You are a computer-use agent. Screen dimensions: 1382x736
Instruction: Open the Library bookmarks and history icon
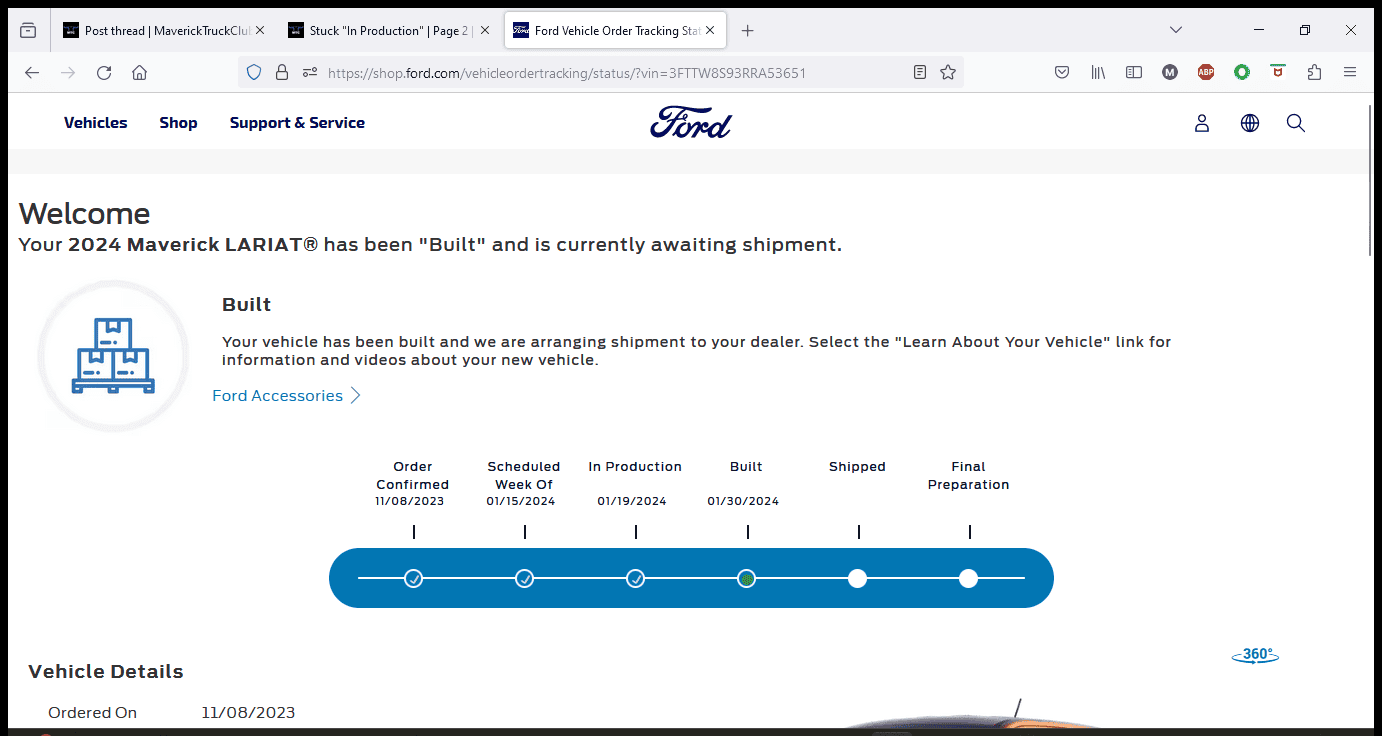(x=1098, y=73)
